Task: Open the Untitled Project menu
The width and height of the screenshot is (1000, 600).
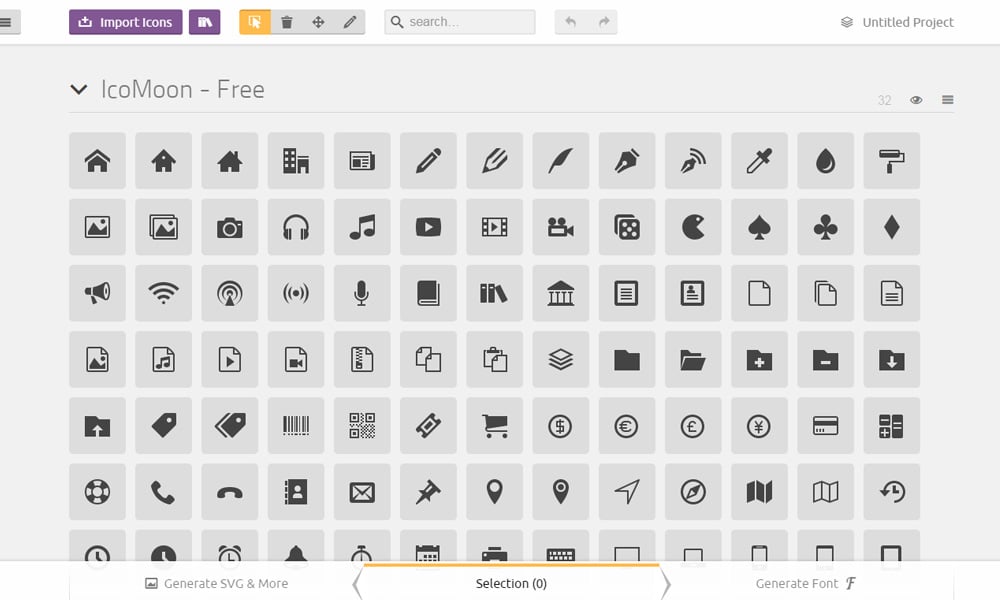Action: point(897,22)
